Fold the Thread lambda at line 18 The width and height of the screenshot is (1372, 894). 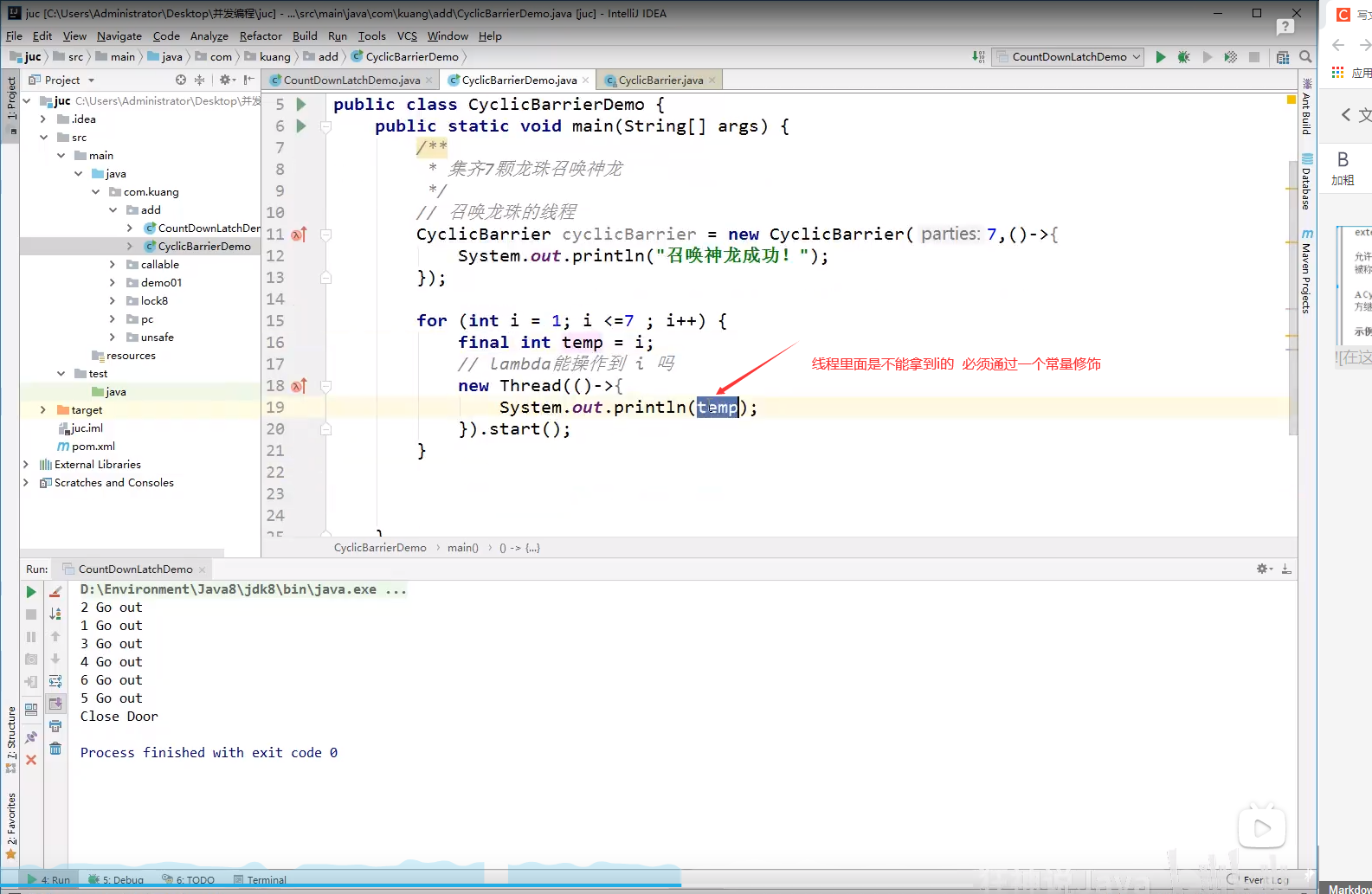[x=326, y=386]
